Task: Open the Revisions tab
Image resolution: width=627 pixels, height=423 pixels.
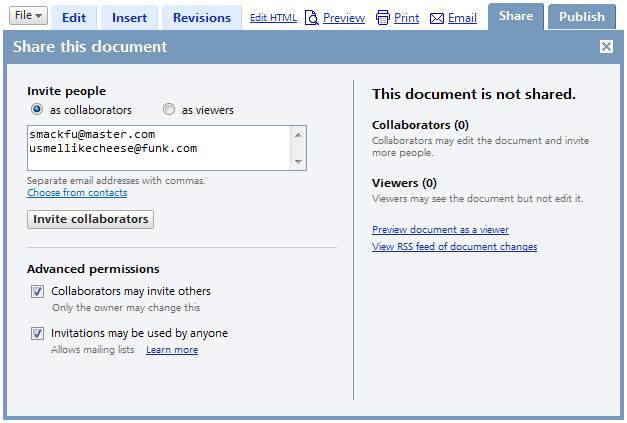Action: coord(202,18)
